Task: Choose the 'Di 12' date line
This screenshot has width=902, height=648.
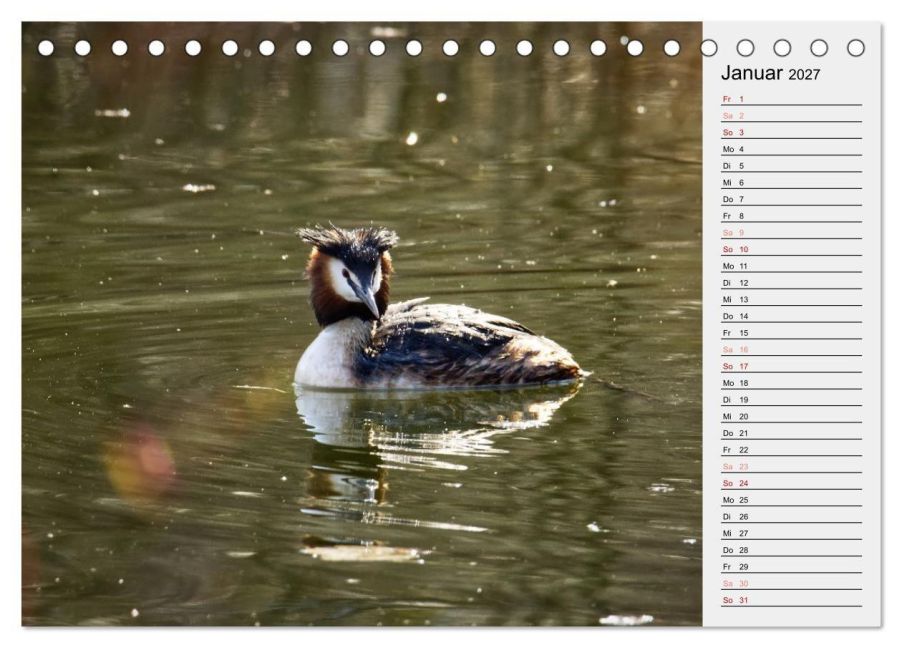Action: pos(792,283)
